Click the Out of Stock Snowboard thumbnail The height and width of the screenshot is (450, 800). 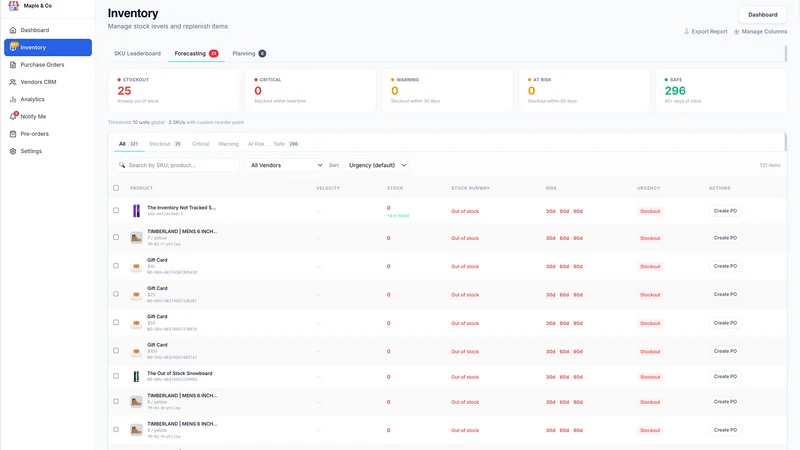pyautogui.click(x=136, y=377)
